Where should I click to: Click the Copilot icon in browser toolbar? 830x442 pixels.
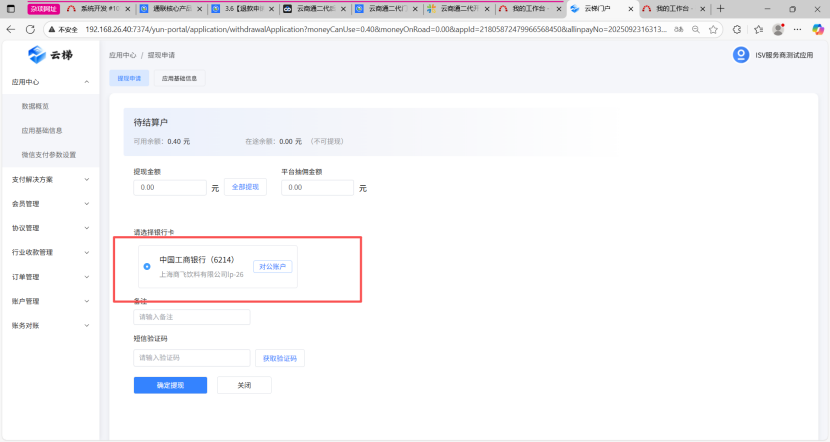click(x=817, y=30)
